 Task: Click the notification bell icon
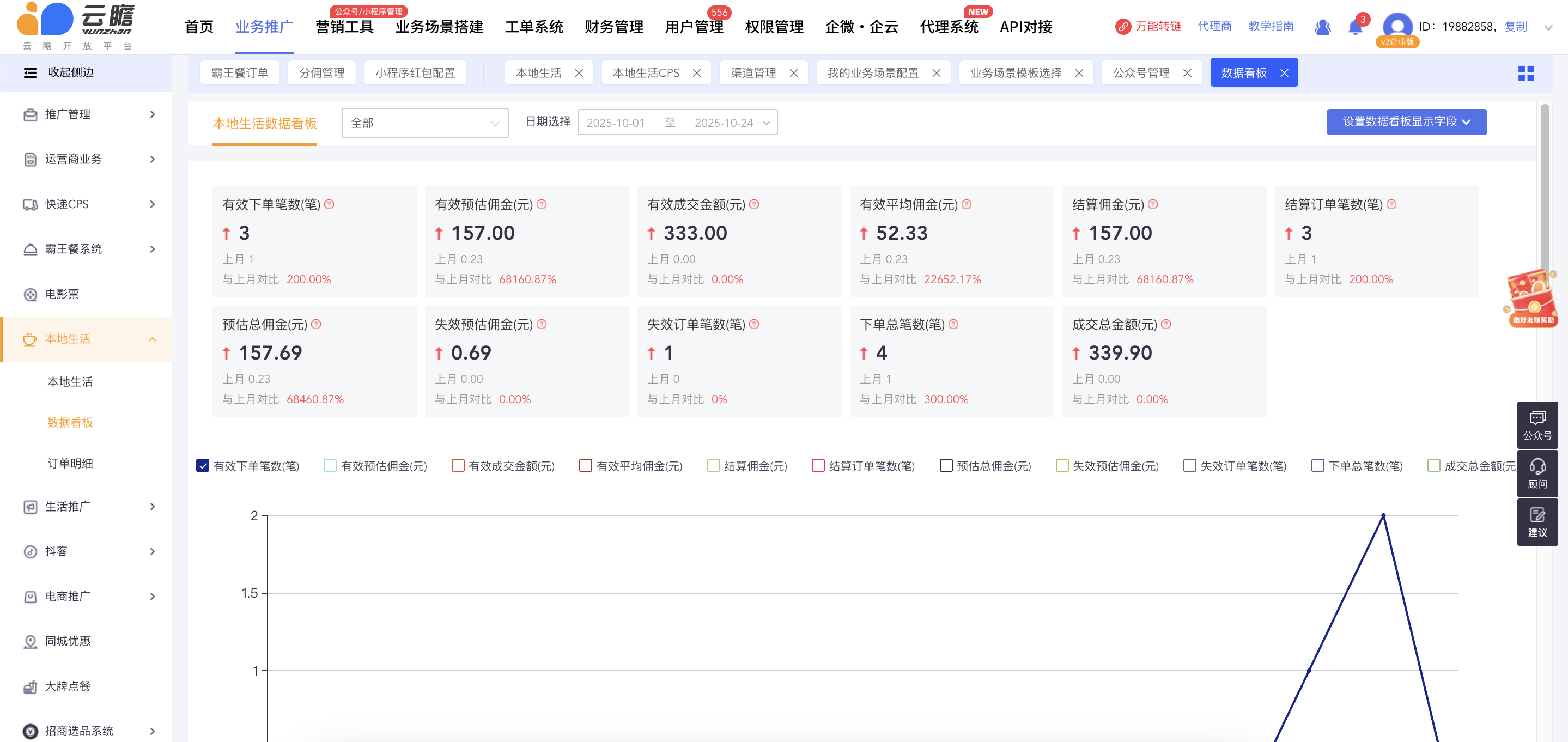click(x=1354, y=27)
